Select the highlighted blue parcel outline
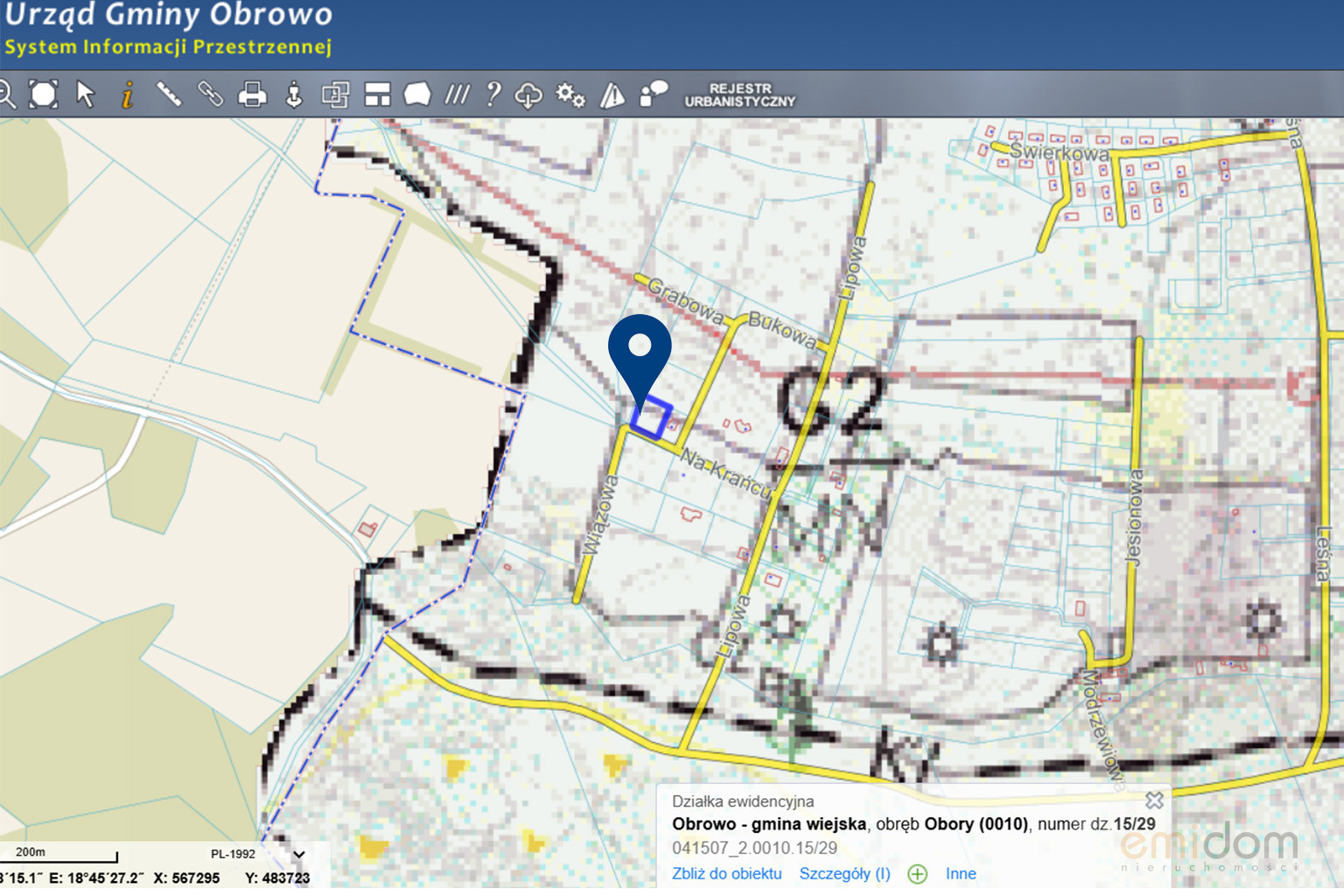1344x896 pixels. tap(652, 418)
